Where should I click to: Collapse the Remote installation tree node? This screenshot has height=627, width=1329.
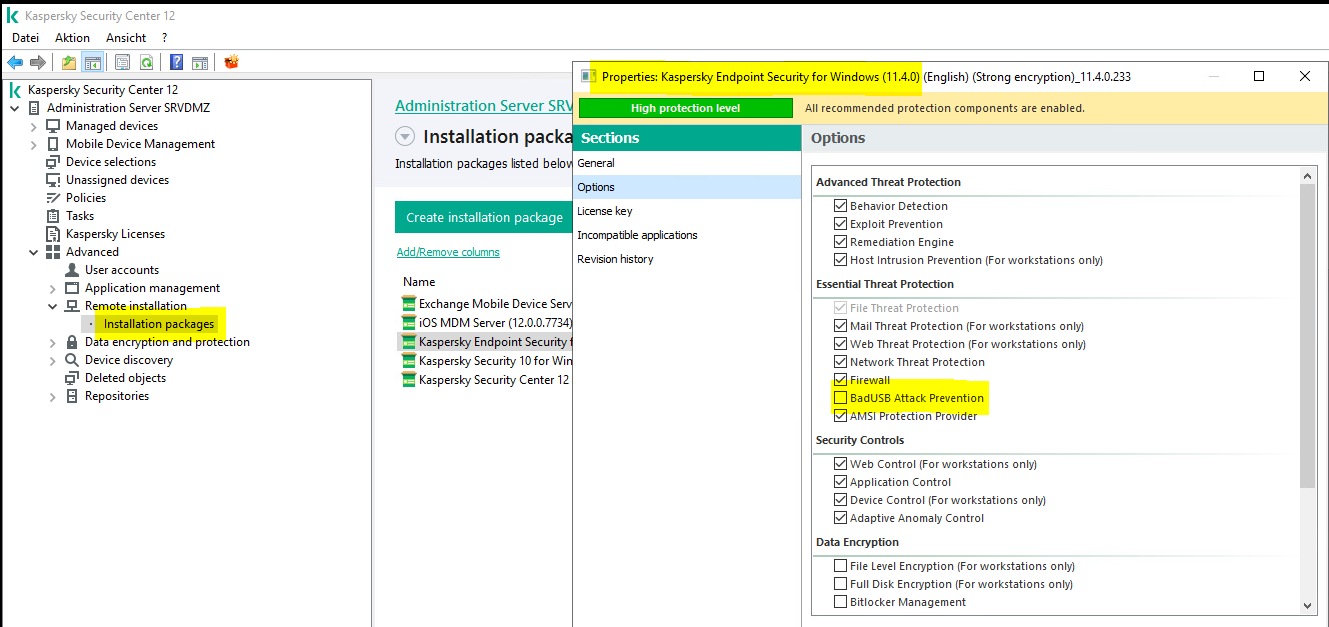tap(53, 306)
